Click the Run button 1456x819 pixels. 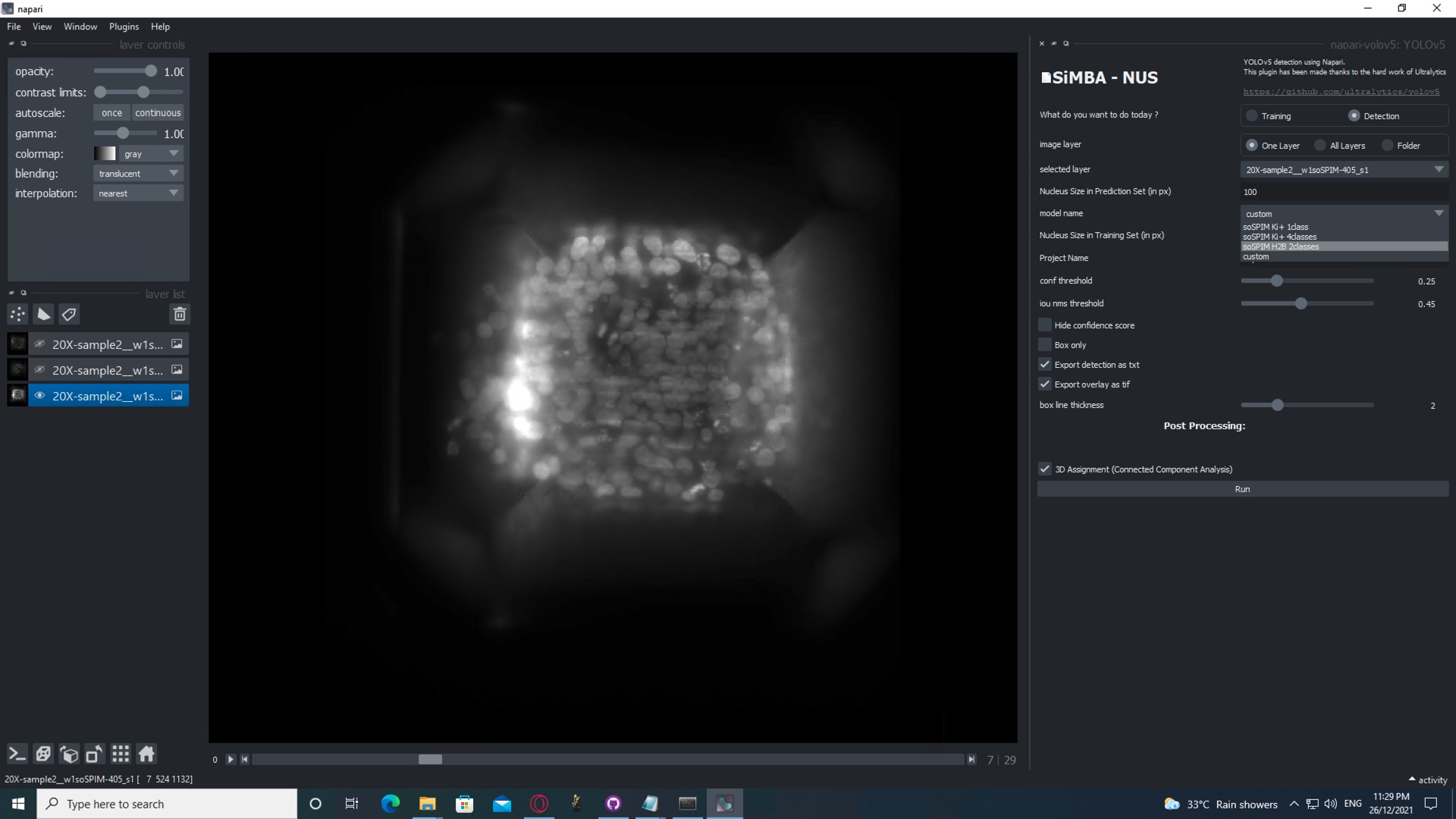click(1242, 489)
